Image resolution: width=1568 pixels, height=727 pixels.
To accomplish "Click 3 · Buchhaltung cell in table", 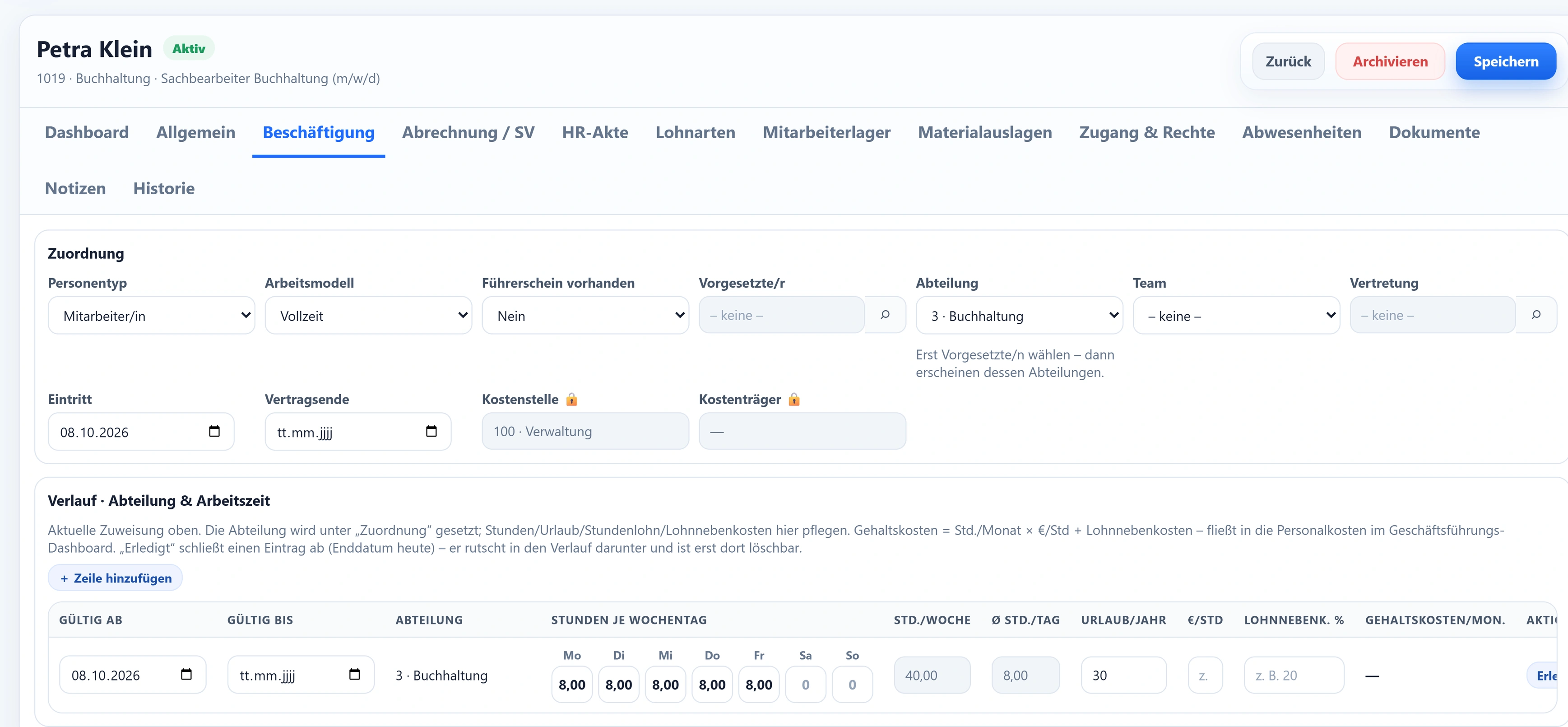I will tap(441, 675).
